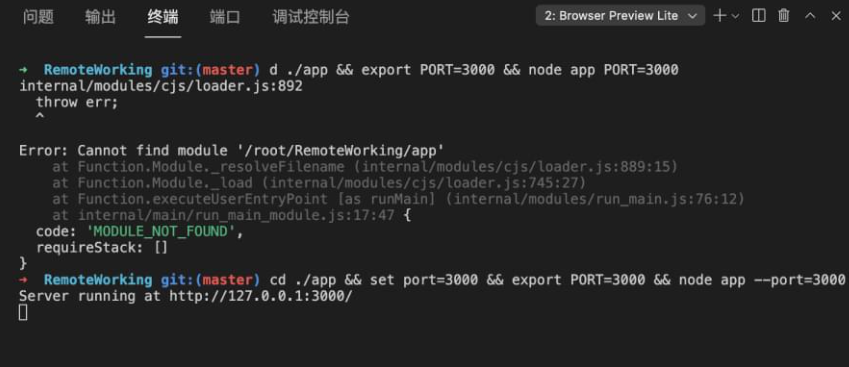The height and width of the screenshot is (367, 849).
Task: Split the terminal with split icon
Action: 759,16
